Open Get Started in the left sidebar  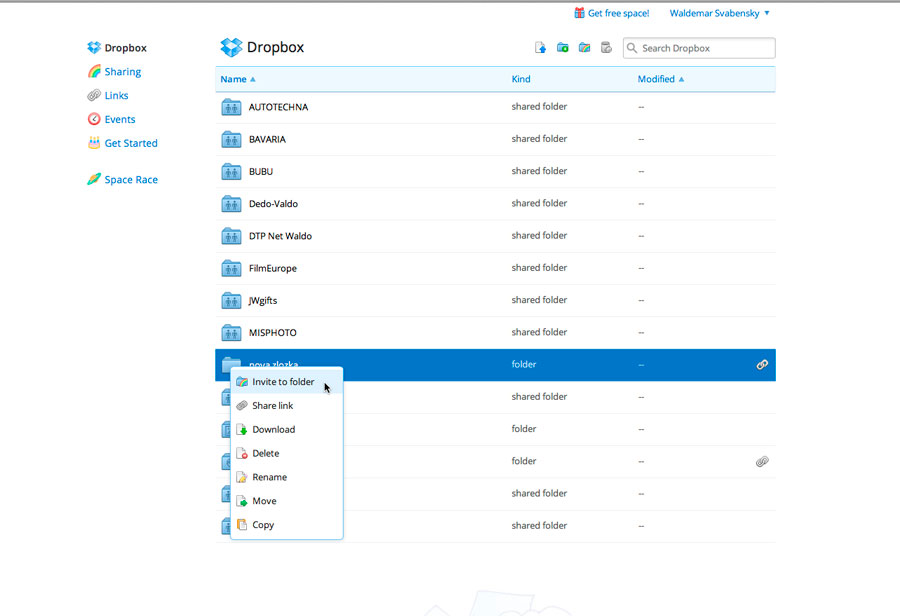click(122, 143)
